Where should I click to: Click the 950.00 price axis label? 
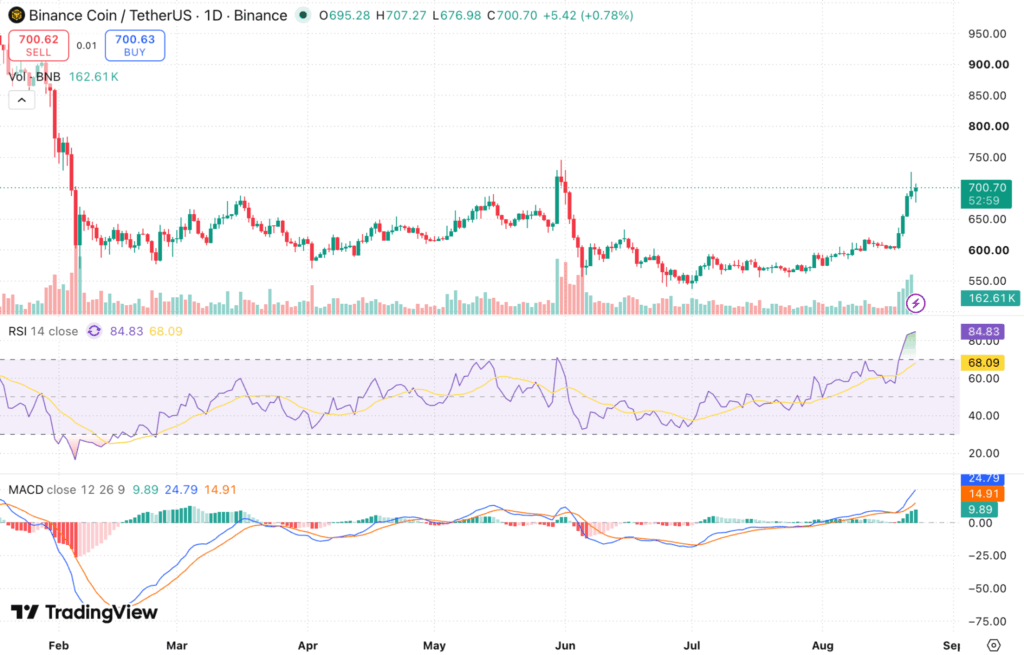987,34
